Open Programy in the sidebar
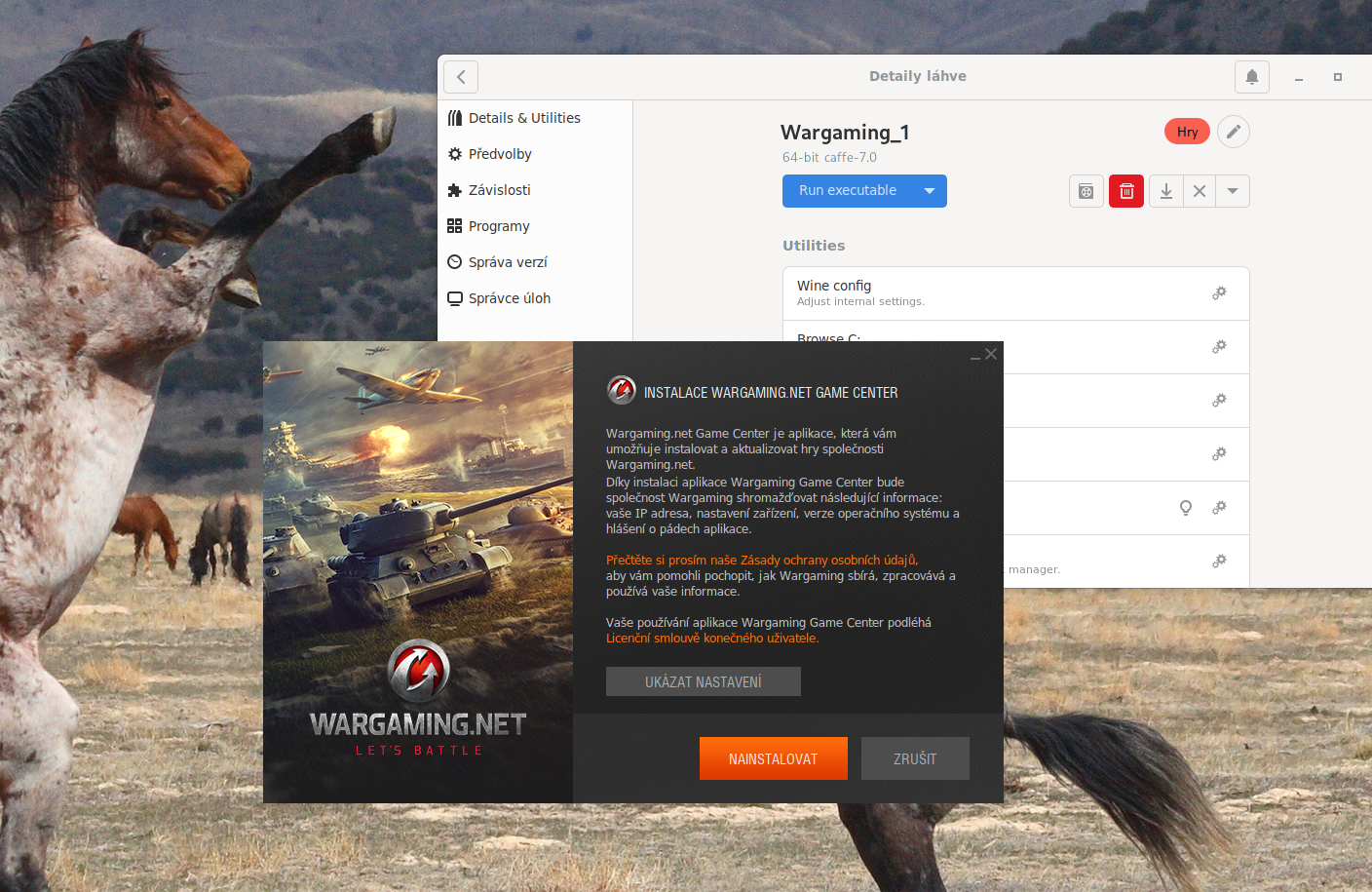 coord(535,226)
